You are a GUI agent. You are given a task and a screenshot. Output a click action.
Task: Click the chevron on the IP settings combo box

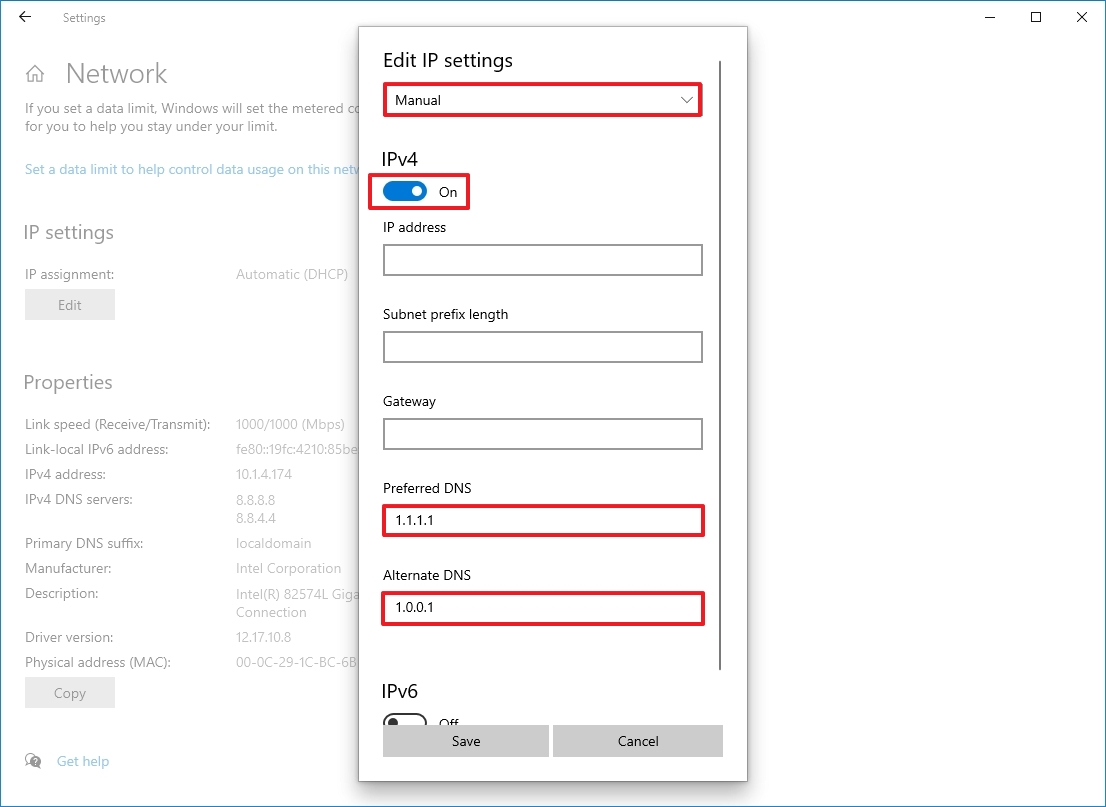pyautogui.click(x=686, y=100)
